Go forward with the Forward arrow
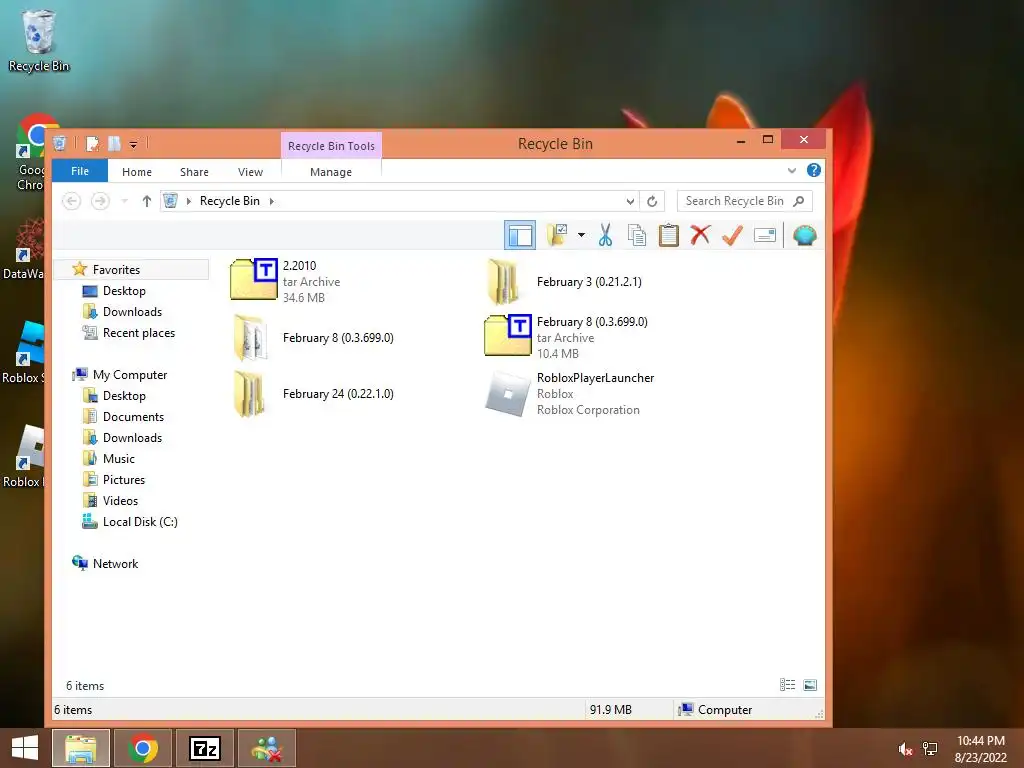 coord(100,201)
